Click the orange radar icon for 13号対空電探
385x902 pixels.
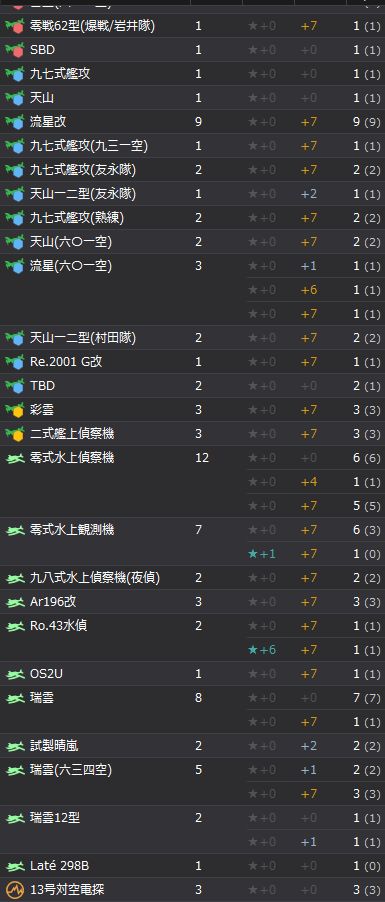point(14,890)
